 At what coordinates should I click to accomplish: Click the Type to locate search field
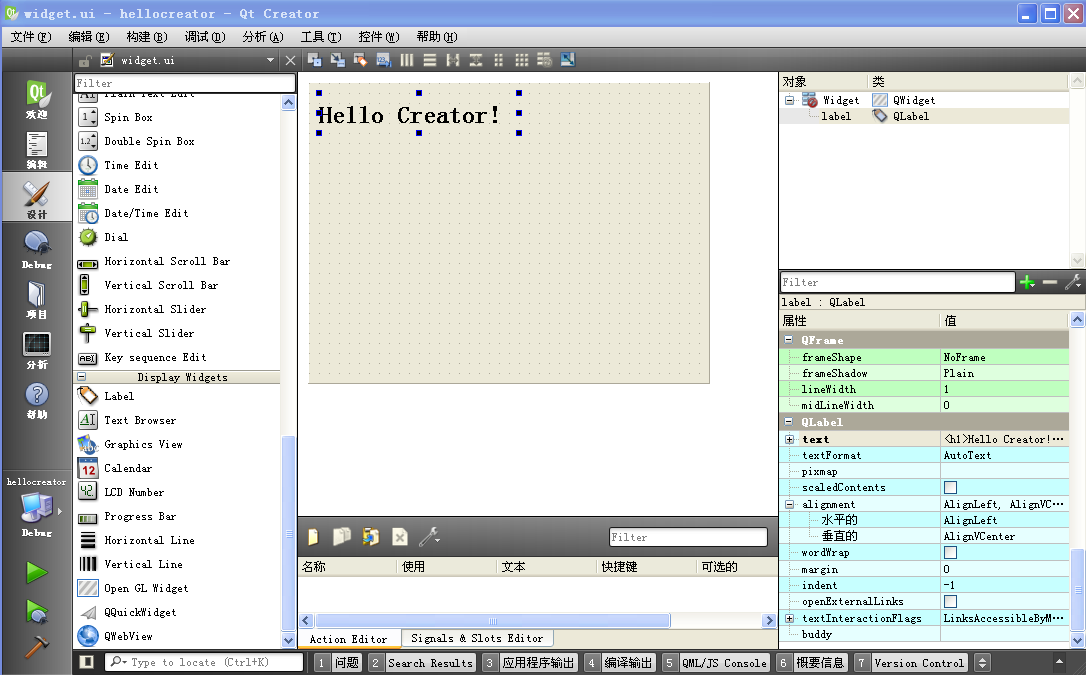205,662
